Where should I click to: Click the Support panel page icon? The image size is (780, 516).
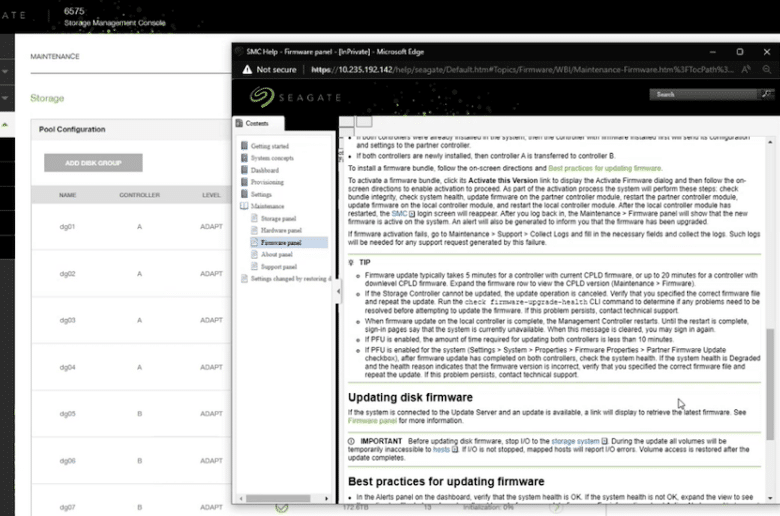pos(254,266)
